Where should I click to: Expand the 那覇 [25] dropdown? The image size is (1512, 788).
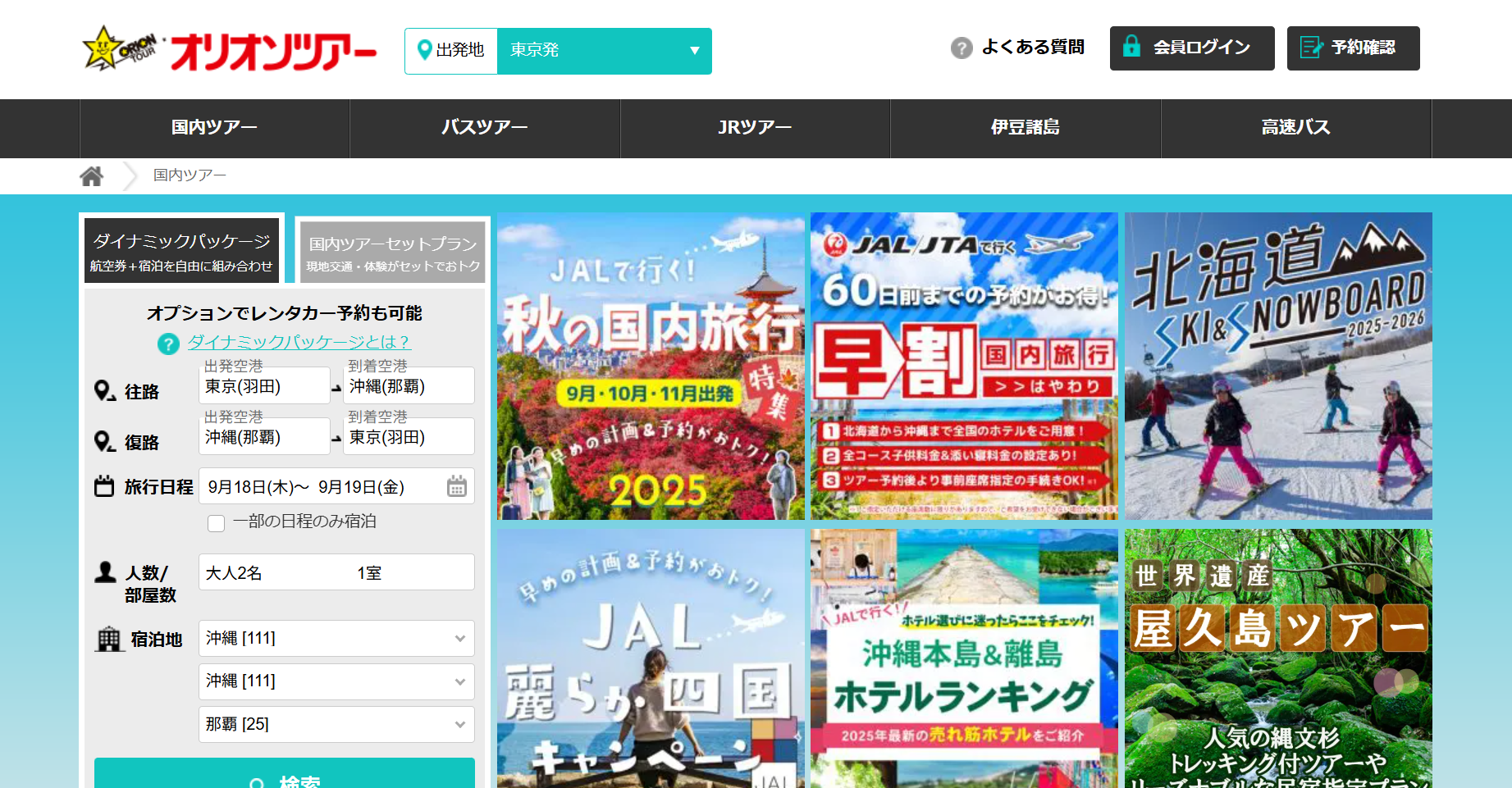(x=336, y=724)
